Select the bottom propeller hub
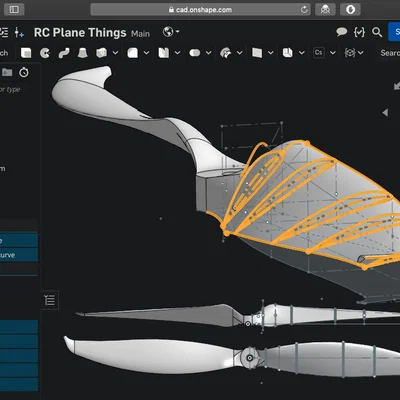Image resolution: width=400 pixels, height=400 pixels. (249, 358)
